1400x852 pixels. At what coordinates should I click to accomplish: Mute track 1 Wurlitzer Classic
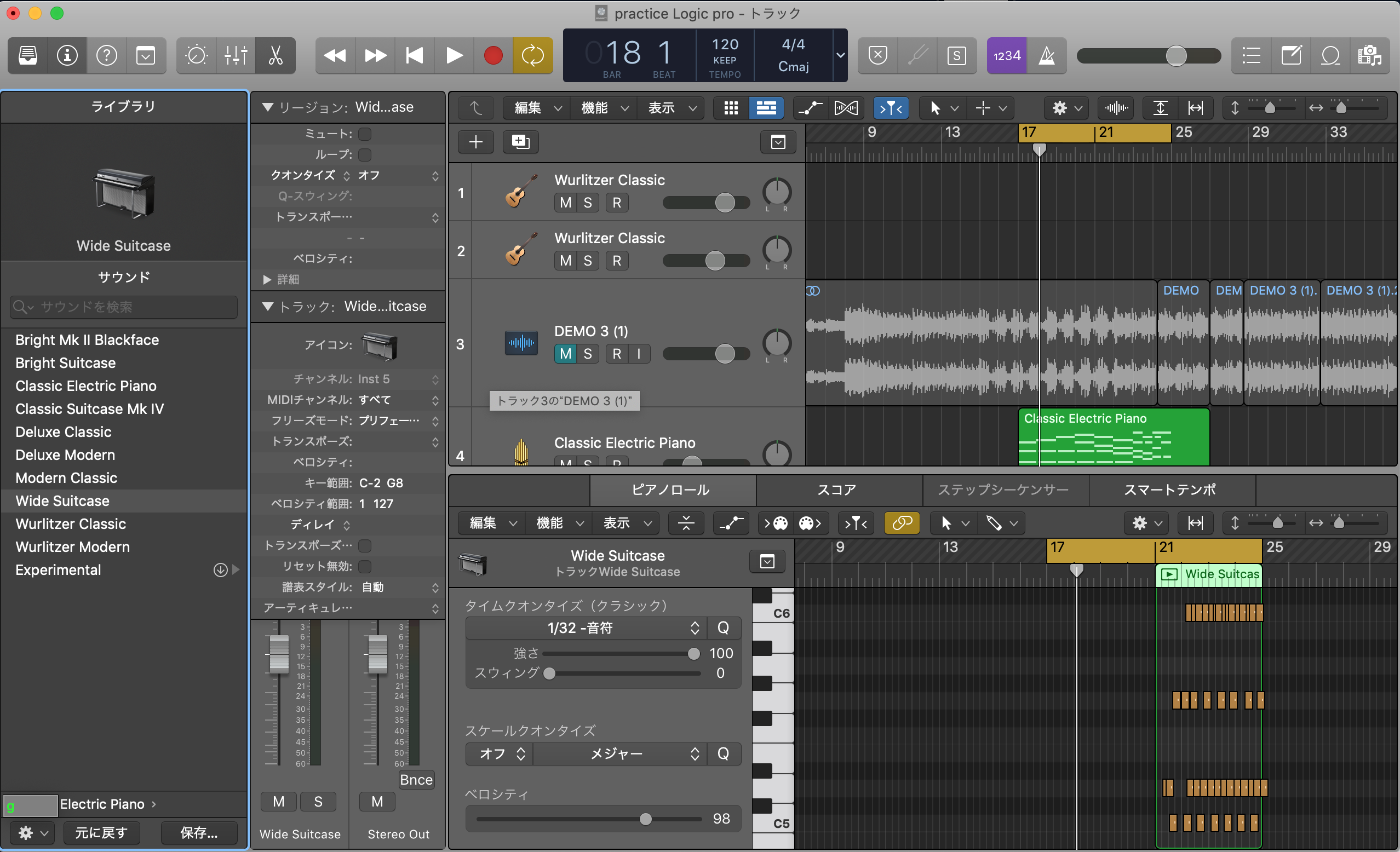tap(565, 203)
